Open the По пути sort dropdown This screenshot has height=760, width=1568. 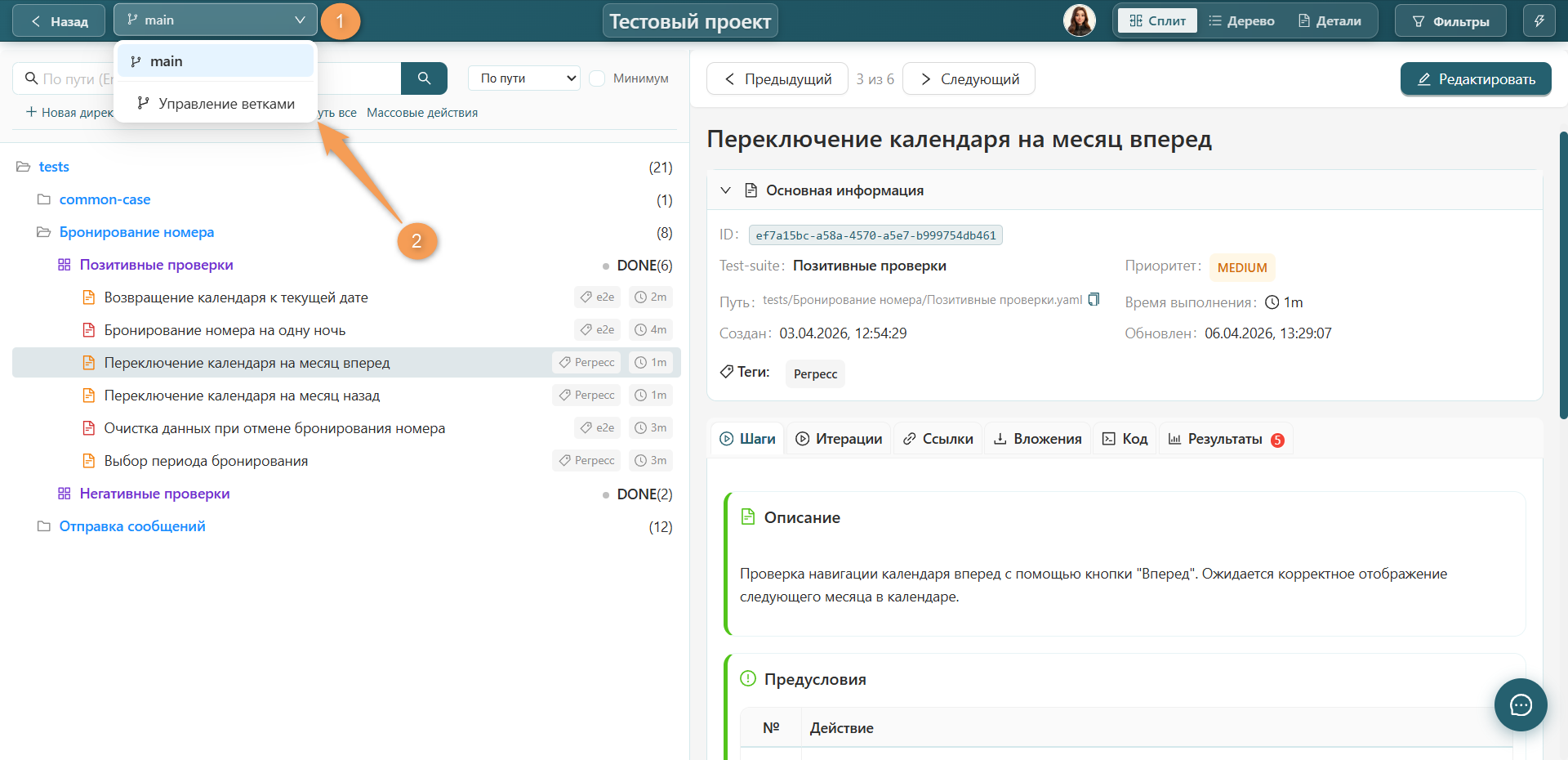[x=524, y=78]
